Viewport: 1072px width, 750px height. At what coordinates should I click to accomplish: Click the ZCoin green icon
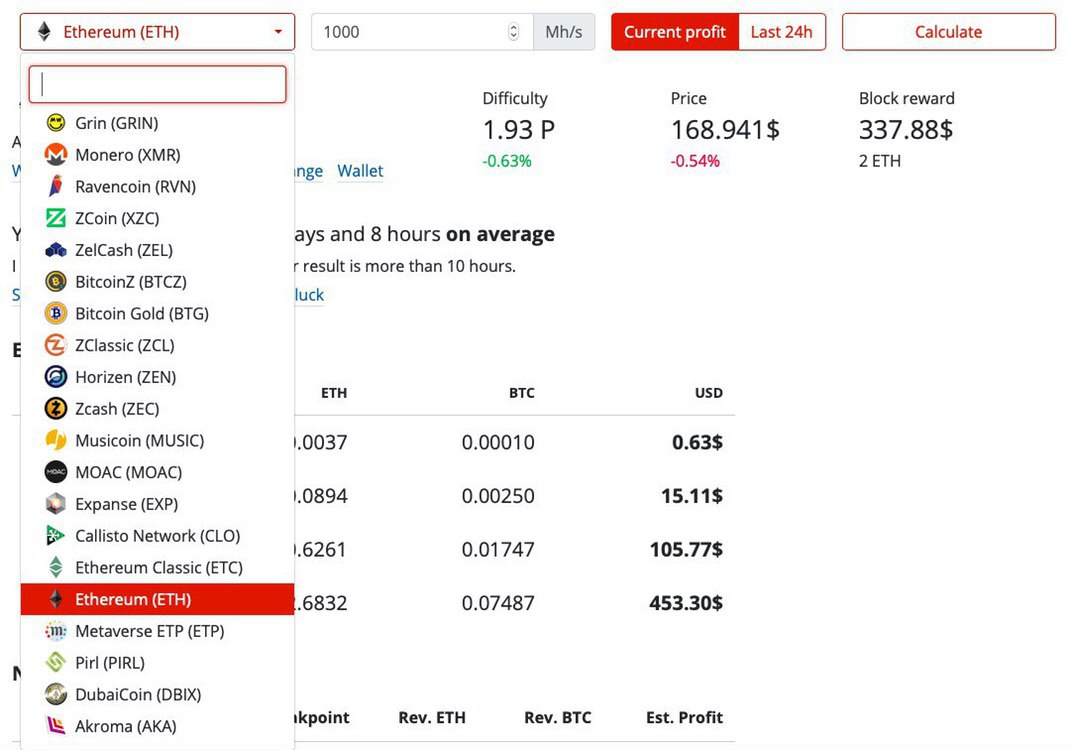click(x=55, y=218)
